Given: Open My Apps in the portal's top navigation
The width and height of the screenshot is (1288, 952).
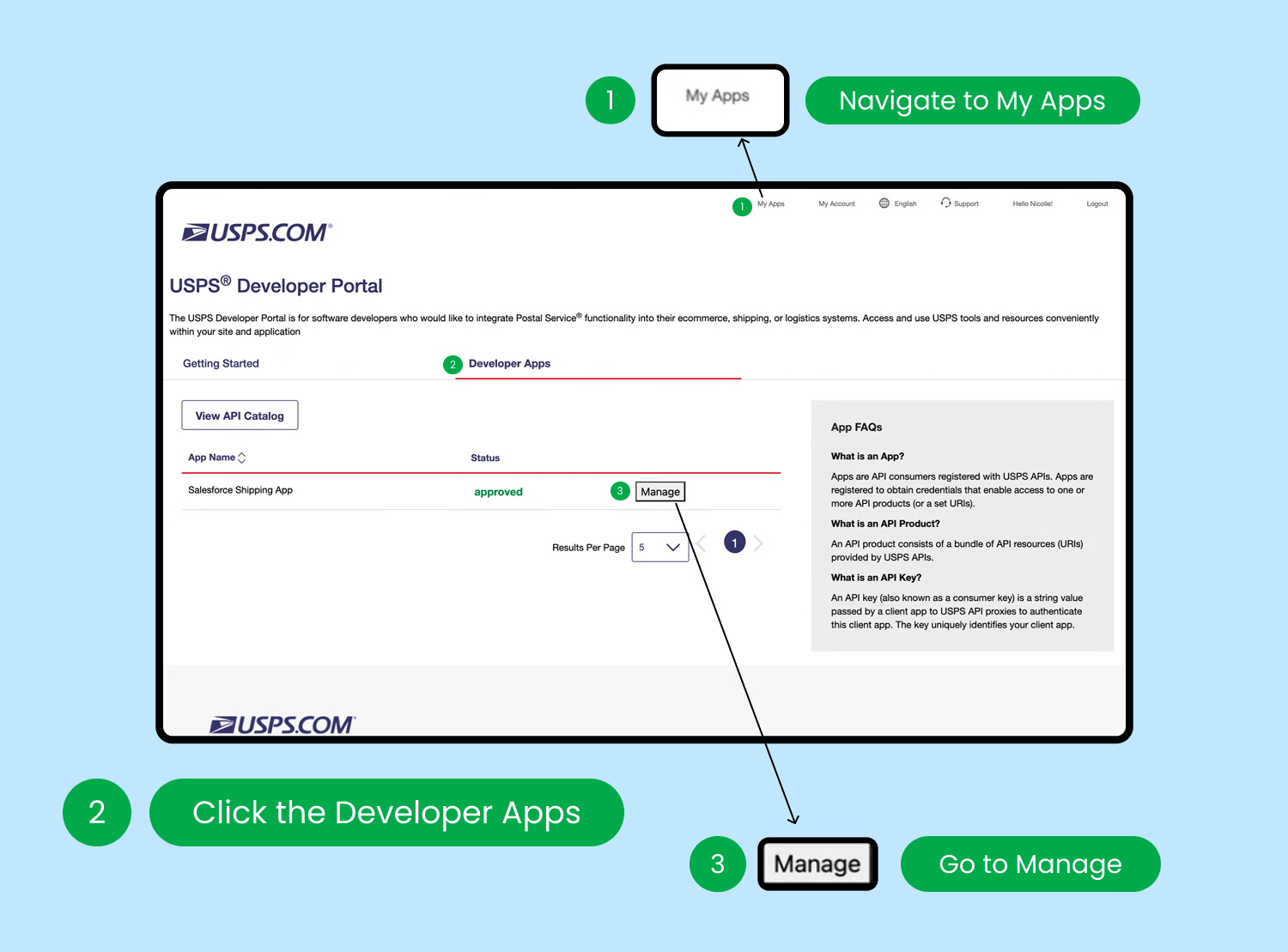Looking at the screenshot, I should point(771,204).
